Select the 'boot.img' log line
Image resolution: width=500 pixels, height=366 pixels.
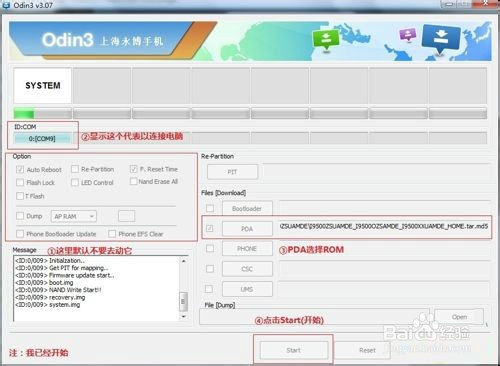(44, 283)
